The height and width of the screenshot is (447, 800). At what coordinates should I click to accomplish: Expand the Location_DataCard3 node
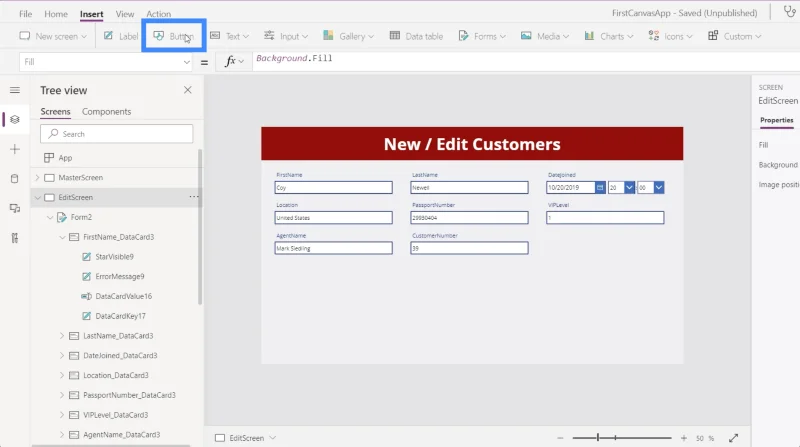coord(62,376)
